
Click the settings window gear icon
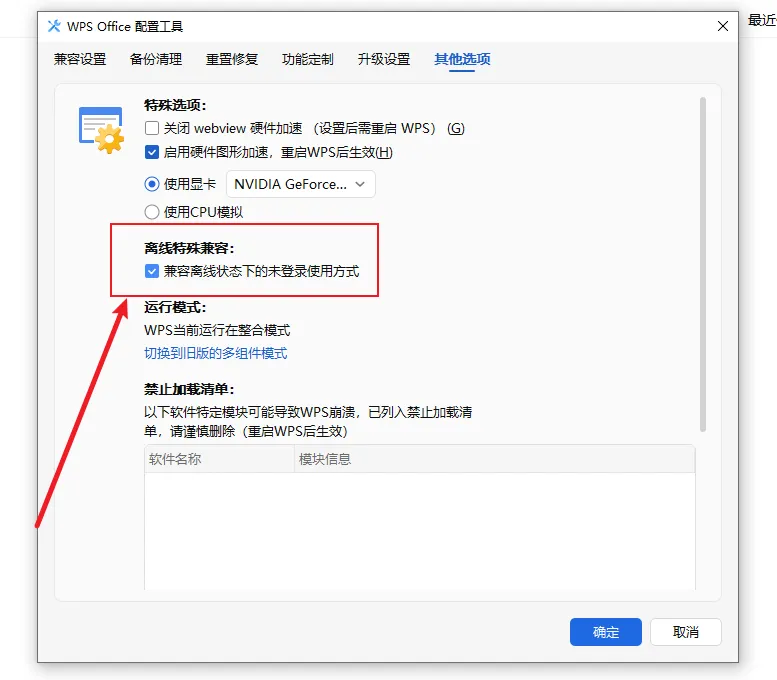coord(102,130)
